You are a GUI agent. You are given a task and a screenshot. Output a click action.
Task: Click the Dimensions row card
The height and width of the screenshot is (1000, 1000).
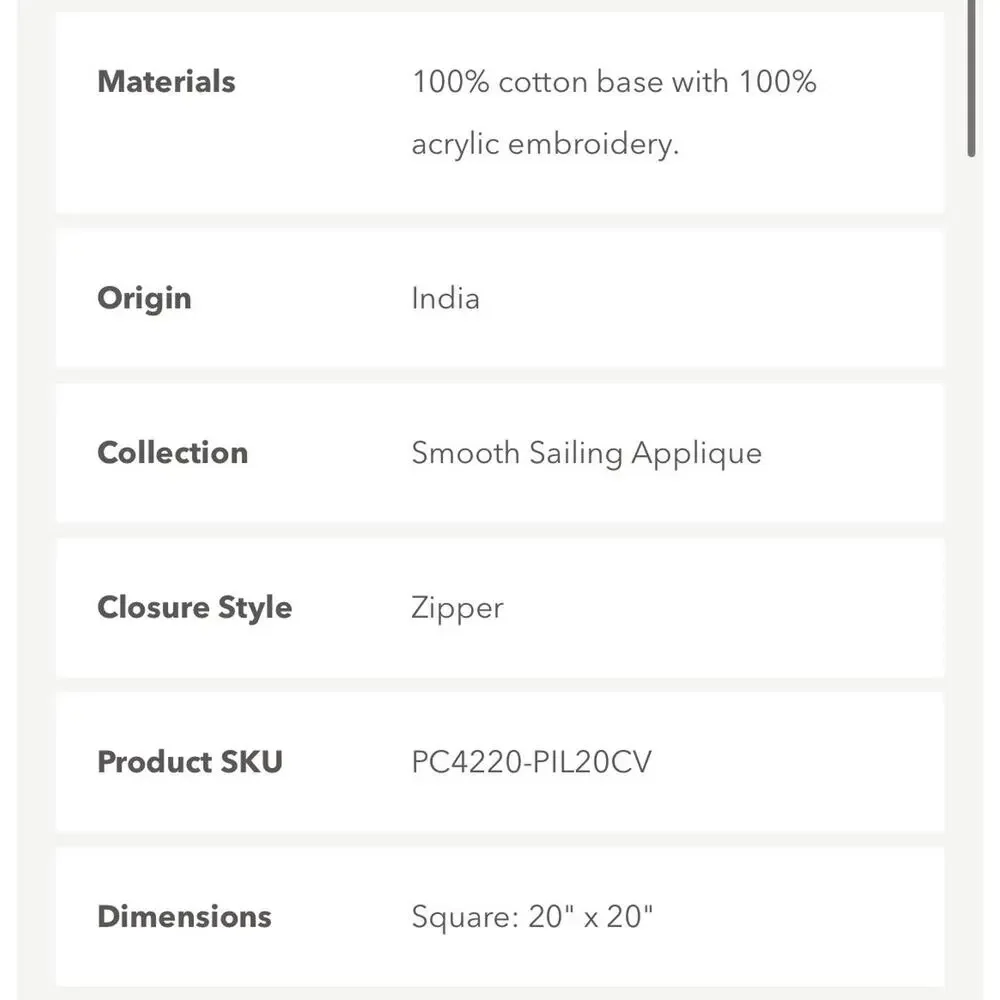coord(499,916)
